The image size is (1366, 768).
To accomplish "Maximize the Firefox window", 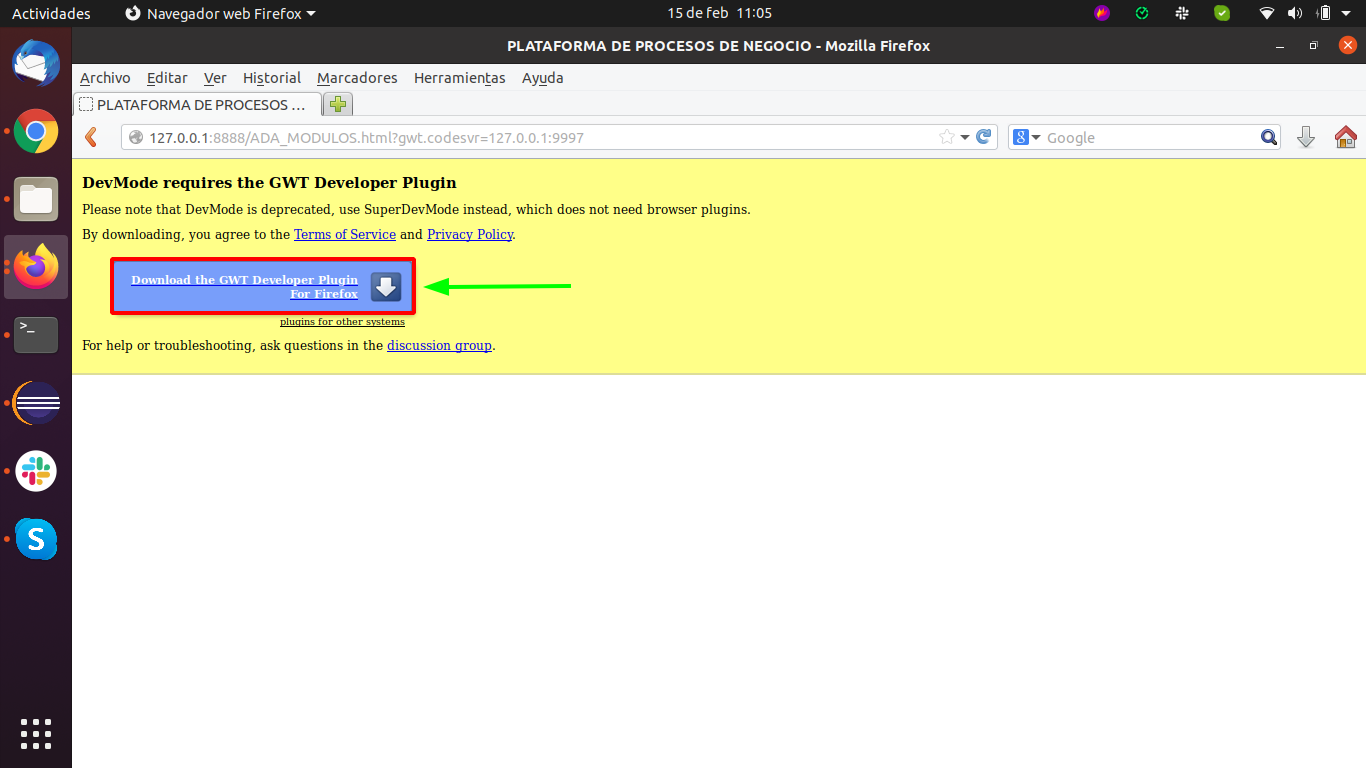I will point(1314,46).
